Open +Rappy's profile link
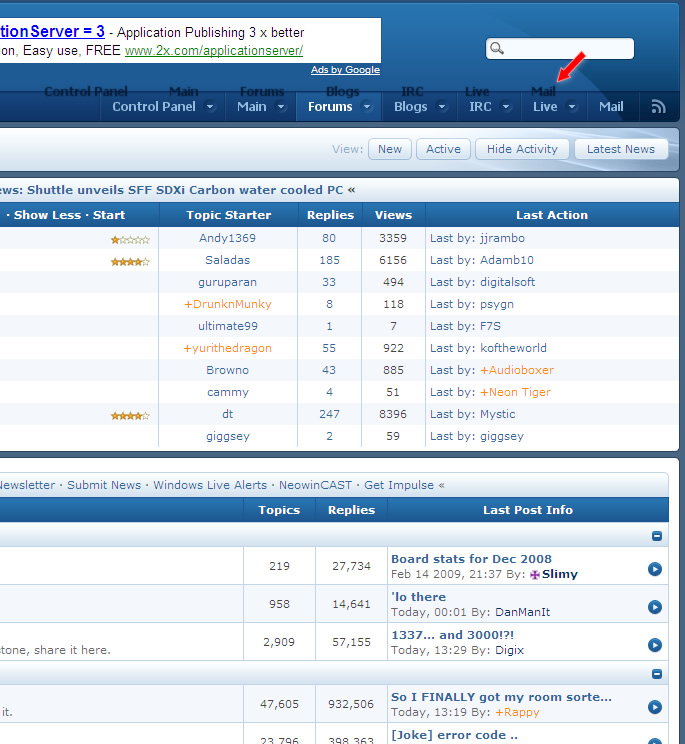685x744 pixels. coord(517,712)
